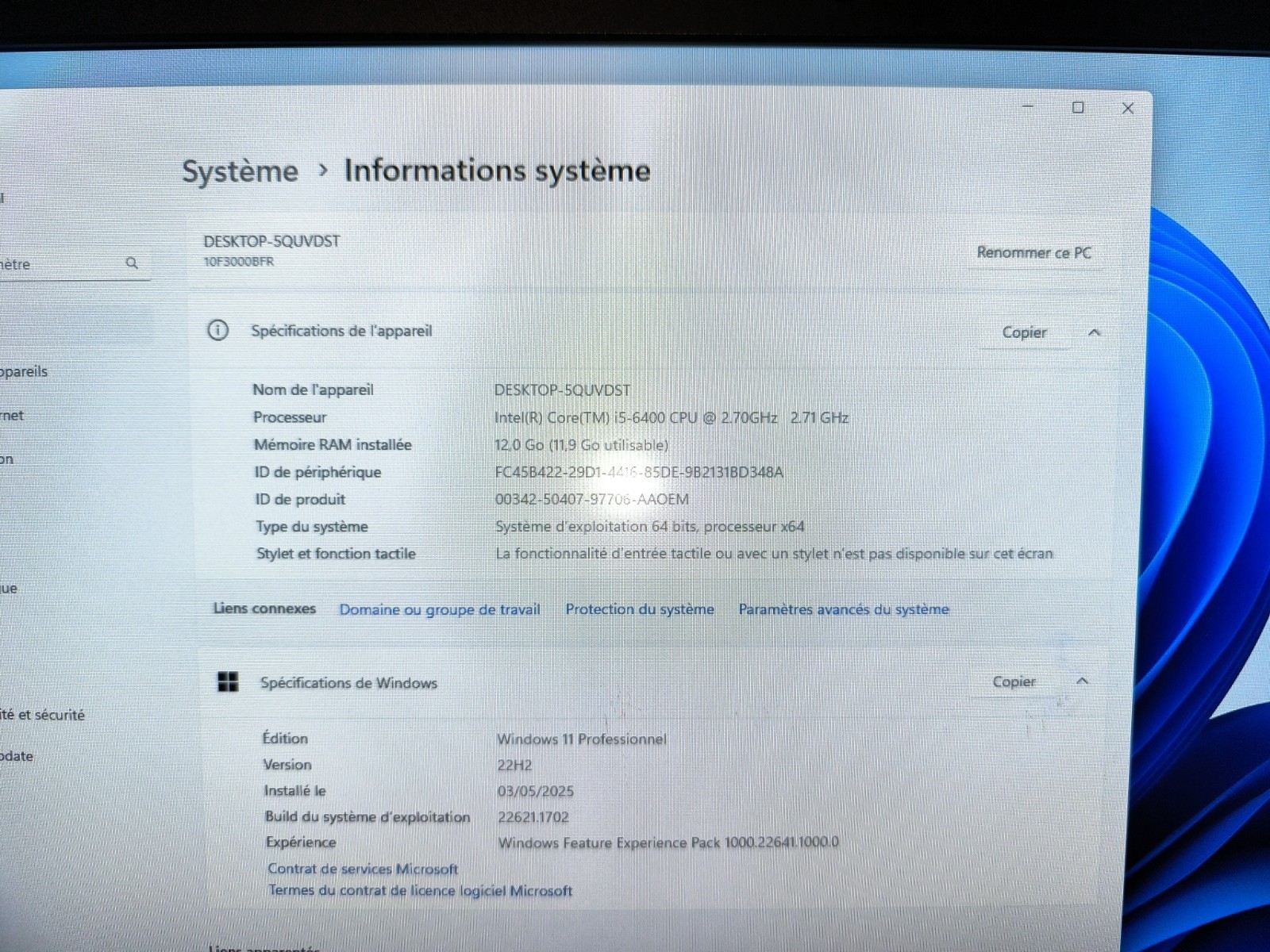Collapse the Spécifications de Windows section
Viewport: 1270px width, 952px height.
click(1081, 681)
